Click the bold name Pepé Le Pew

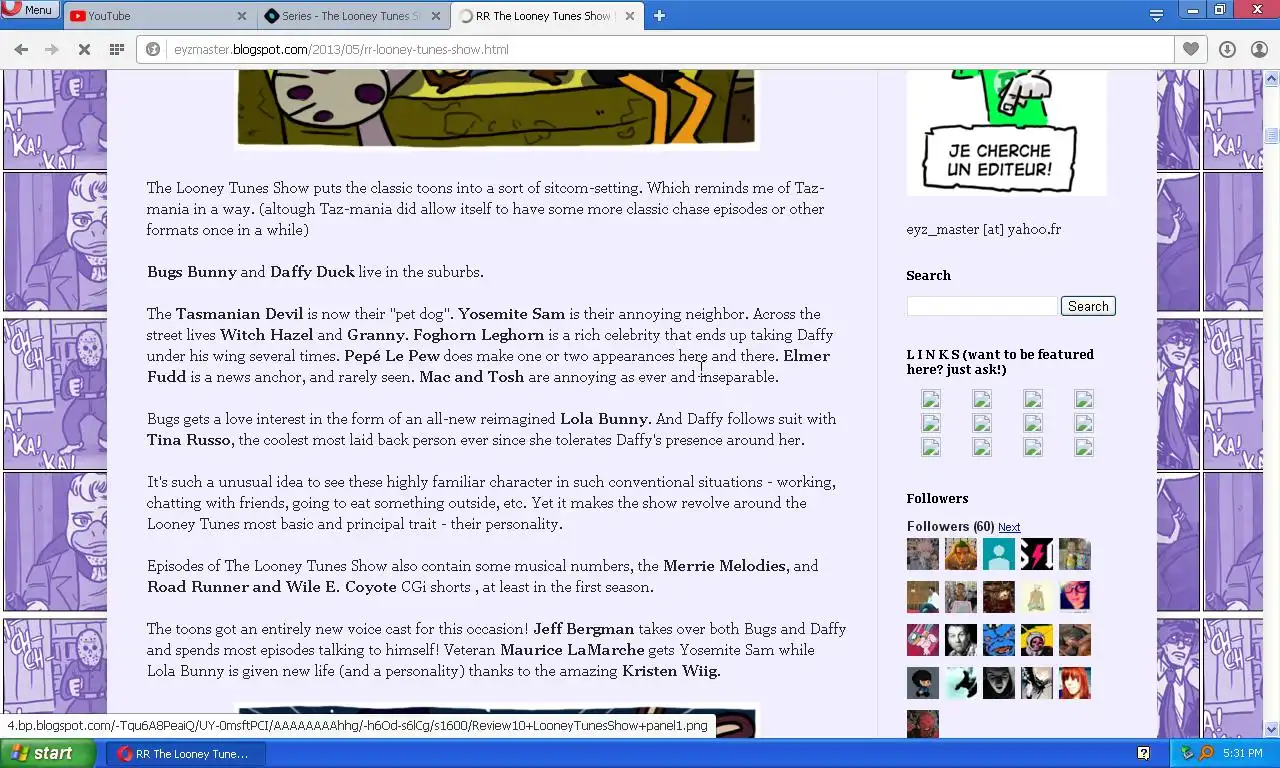(392, 356)
